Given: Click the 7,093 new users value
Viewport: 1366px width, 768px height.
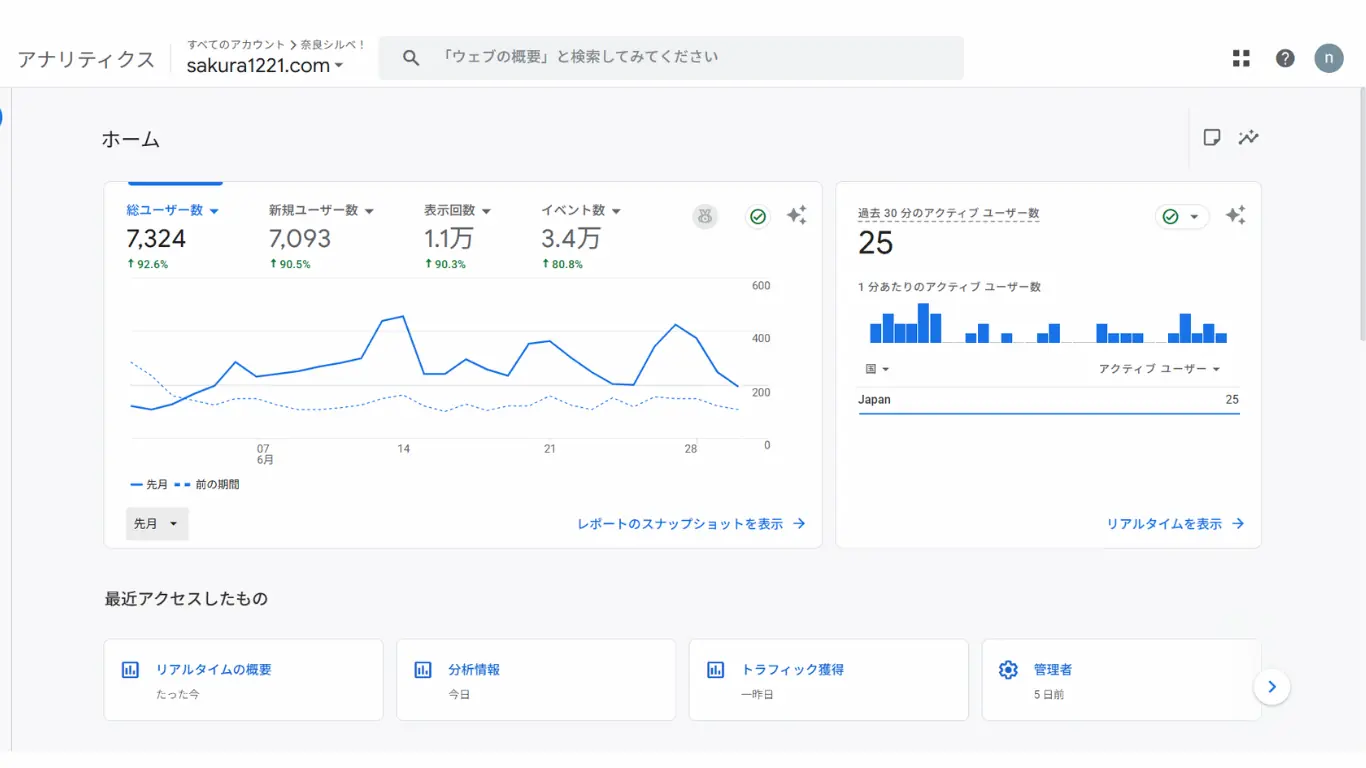Looking at the screenshot, I should 300,239.
